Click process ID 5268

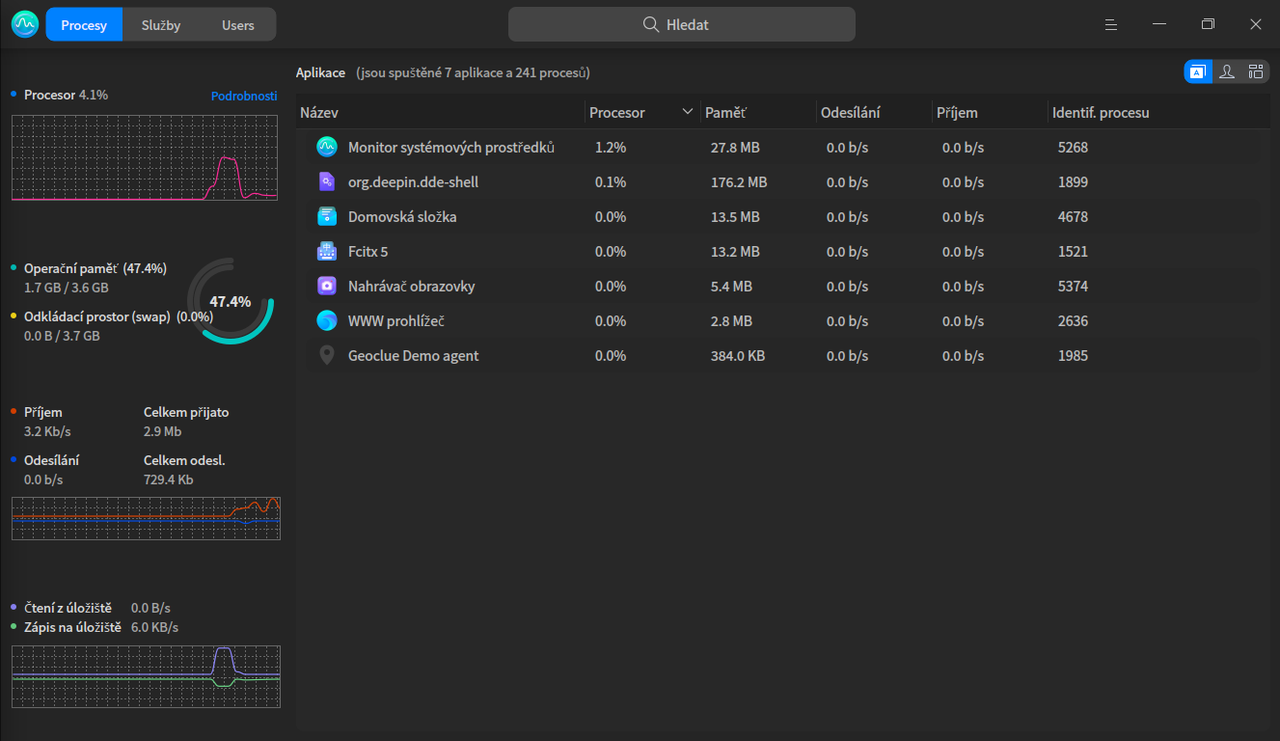(x=1073, y=147)
